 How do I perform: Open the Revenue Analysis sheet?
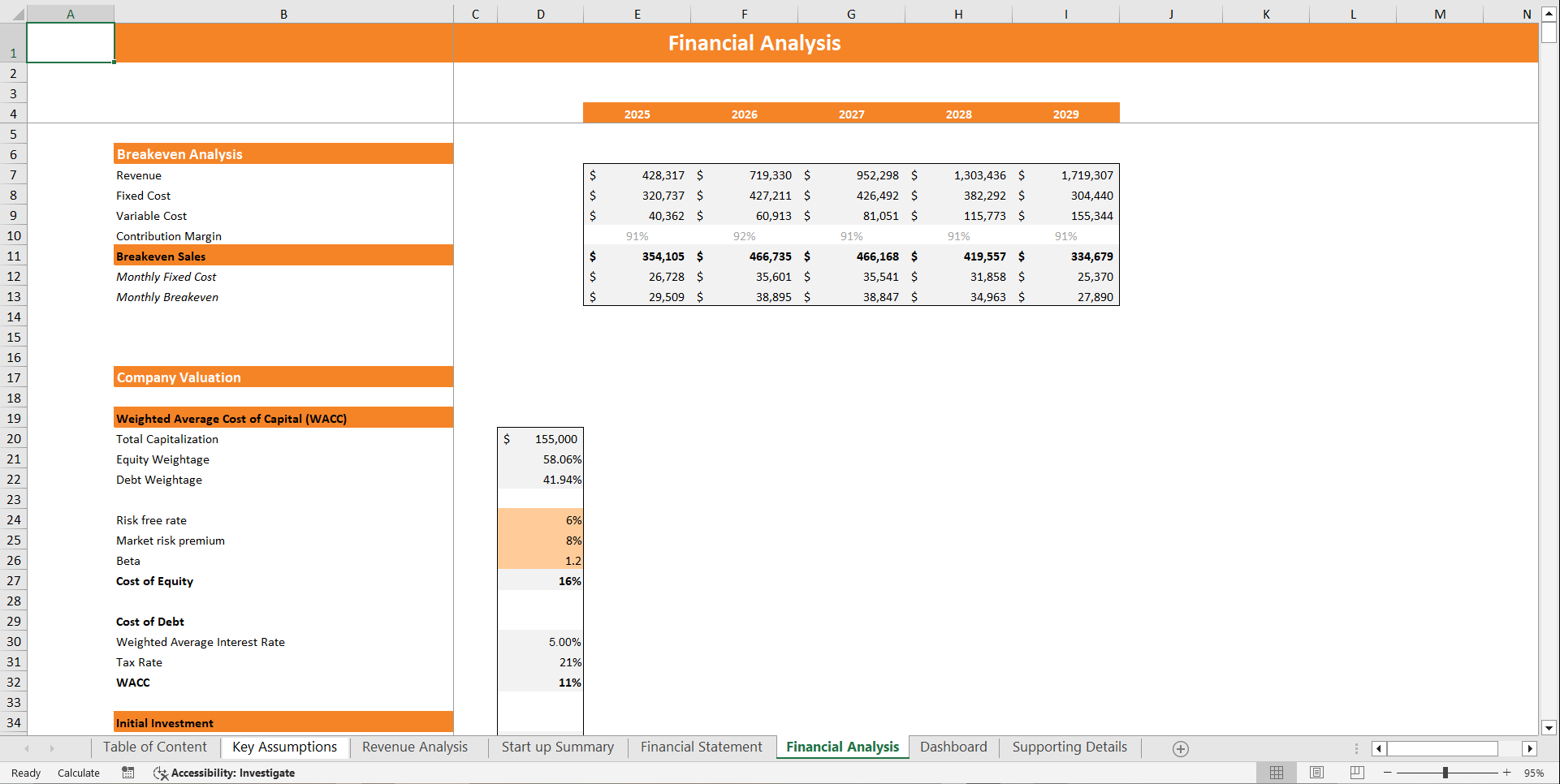(x=415, y=747)
